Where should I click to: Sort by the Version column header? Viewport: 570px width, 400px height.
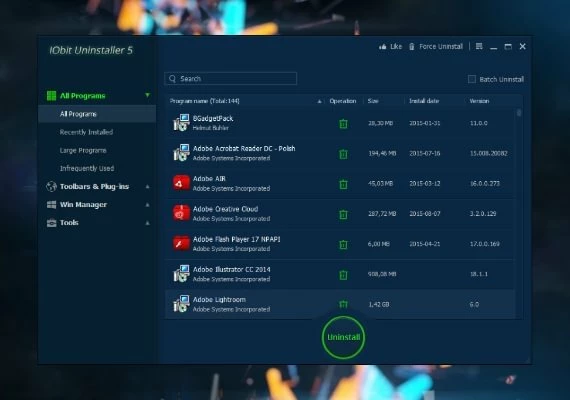pos(479,101)
